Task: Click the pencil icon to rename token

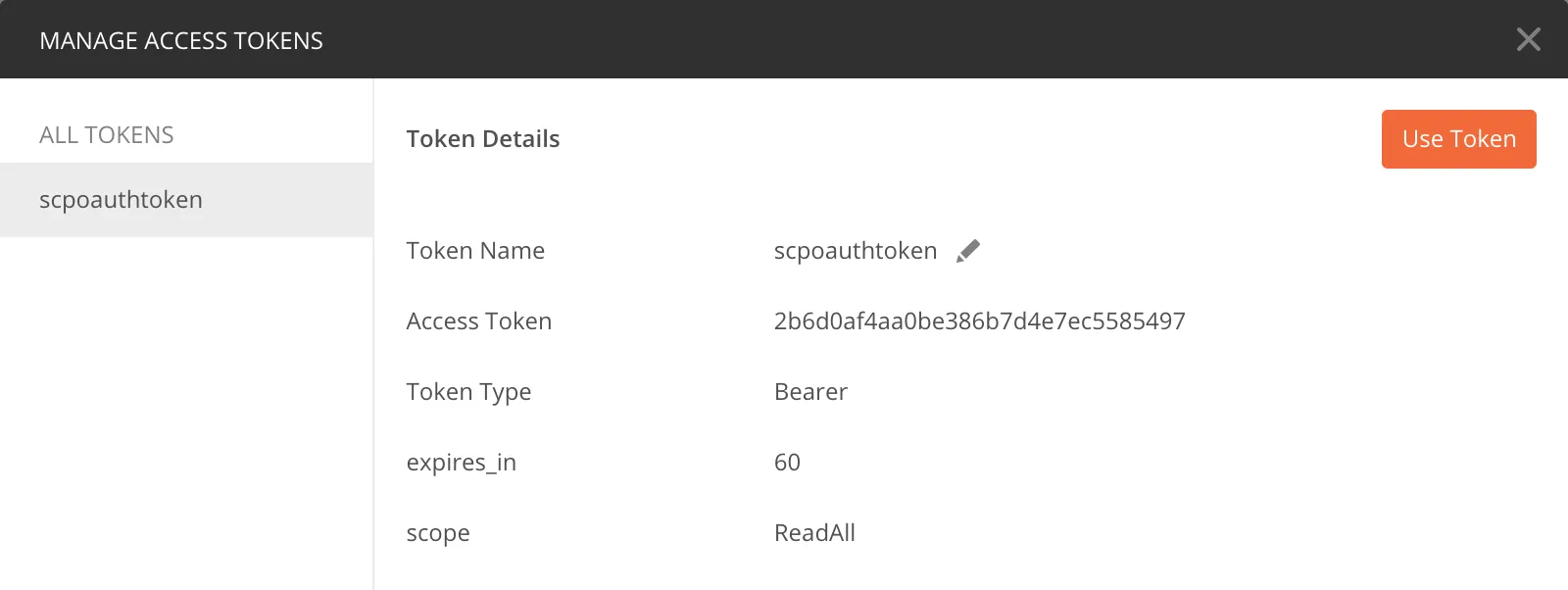Action: pyautogui.click(x=967, y=251)
